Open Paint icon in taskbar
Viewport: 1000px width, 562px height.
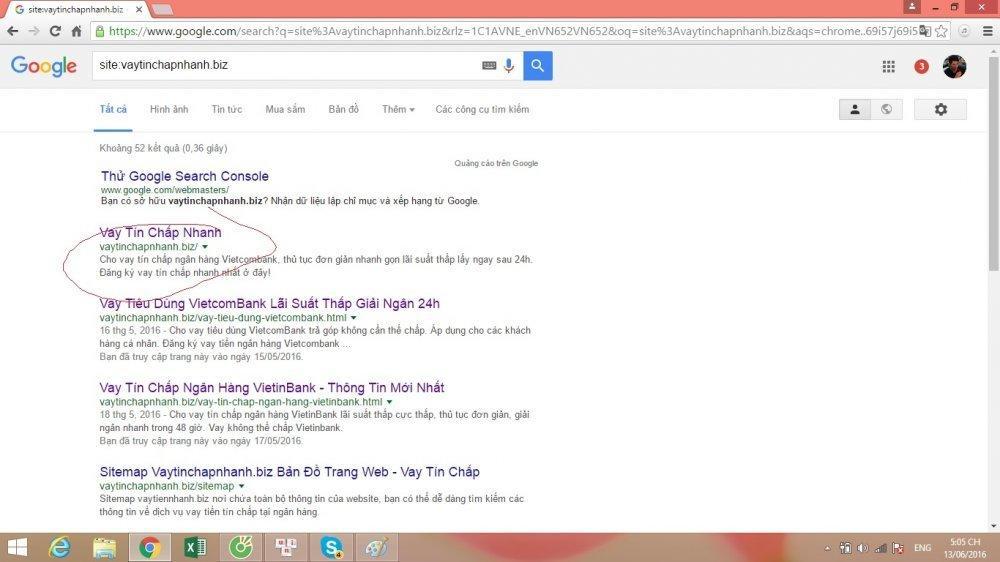click(376, 547)
